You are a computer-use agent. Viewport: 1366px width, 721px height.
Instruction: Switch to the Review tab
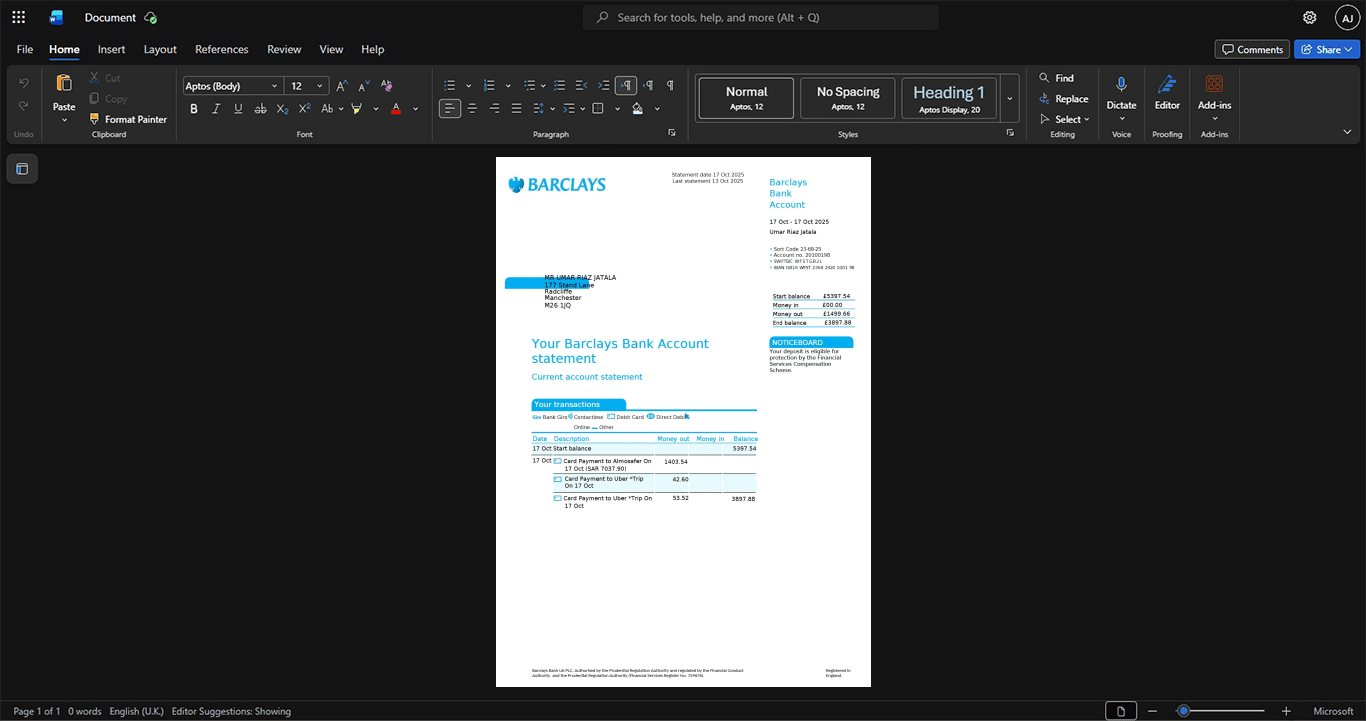[284, 49]
